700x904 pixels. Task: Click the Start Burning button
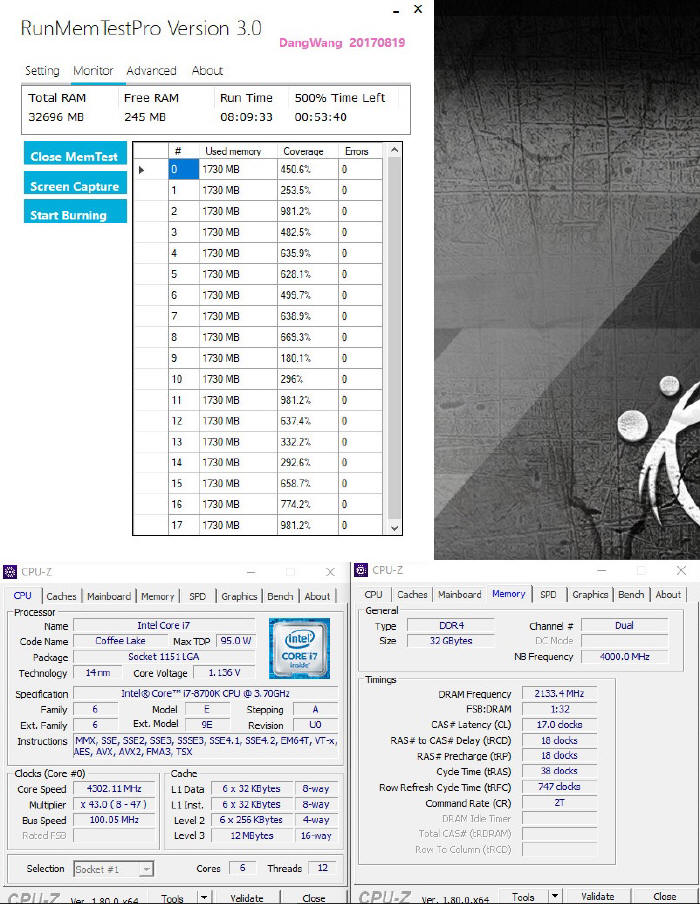tap(75, 212)
